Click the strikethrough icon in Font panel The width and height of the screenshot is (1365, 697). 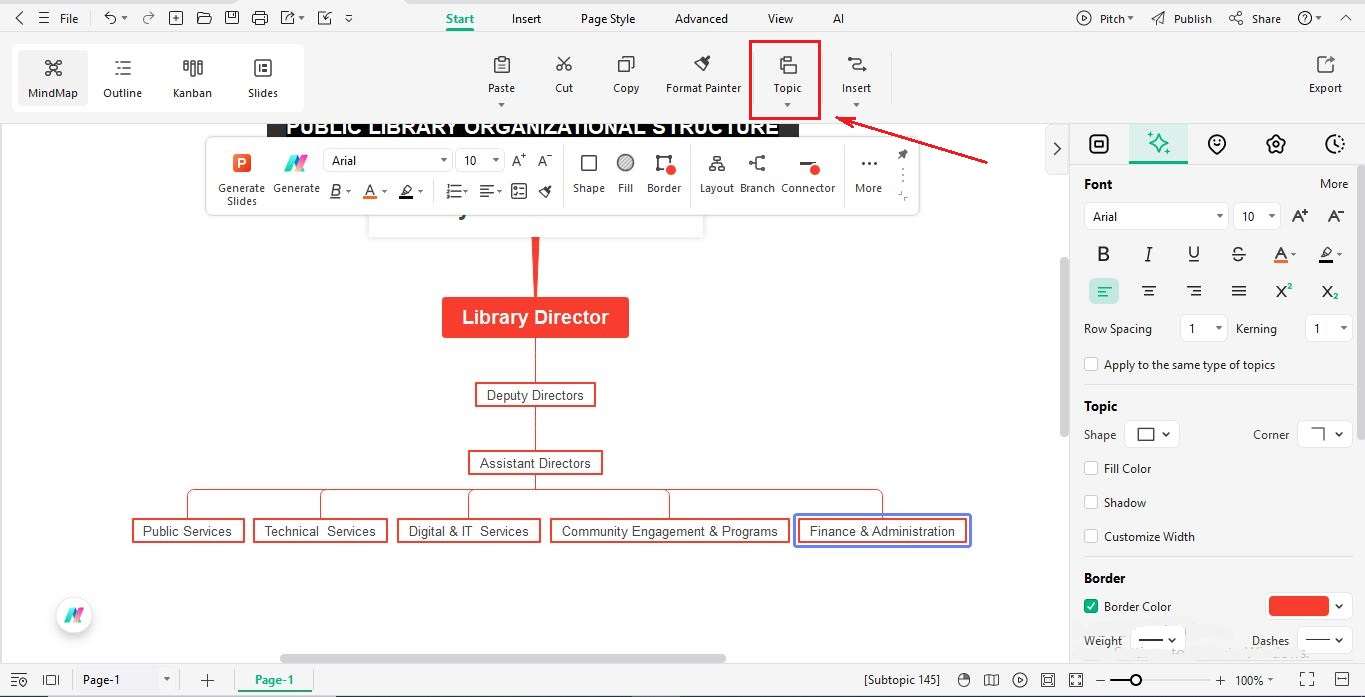1238,254
